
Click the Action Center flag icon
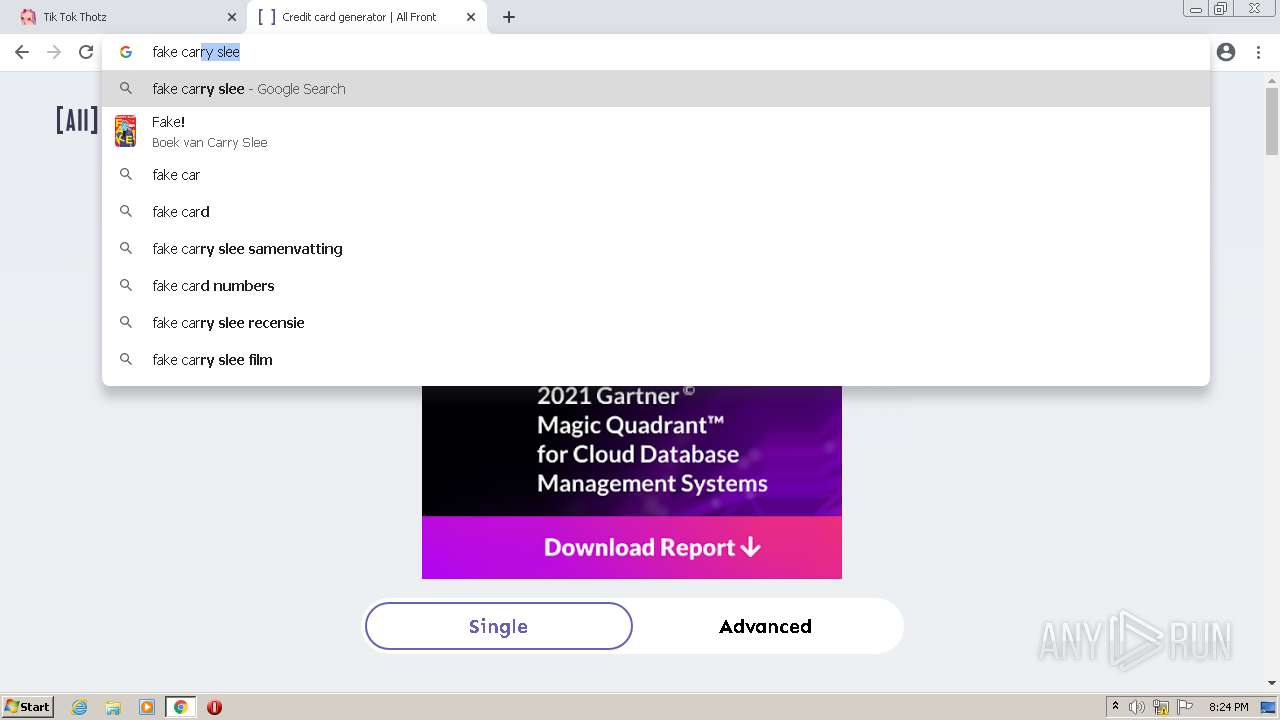click(1185, 707)
